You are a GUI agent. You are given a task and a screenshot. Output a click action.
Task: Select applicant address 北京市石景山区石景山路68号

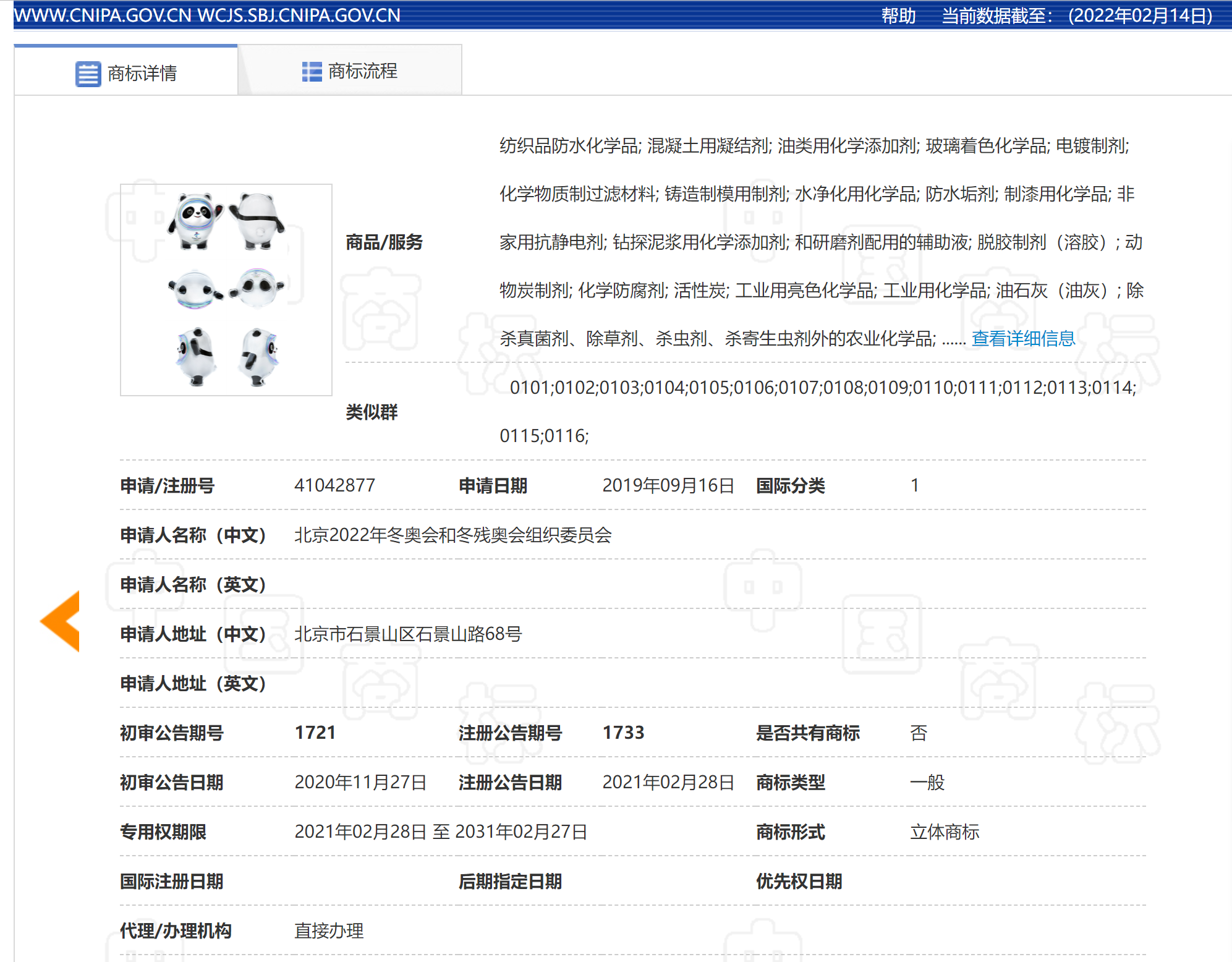pyautogui.click(x=408, y=634)
